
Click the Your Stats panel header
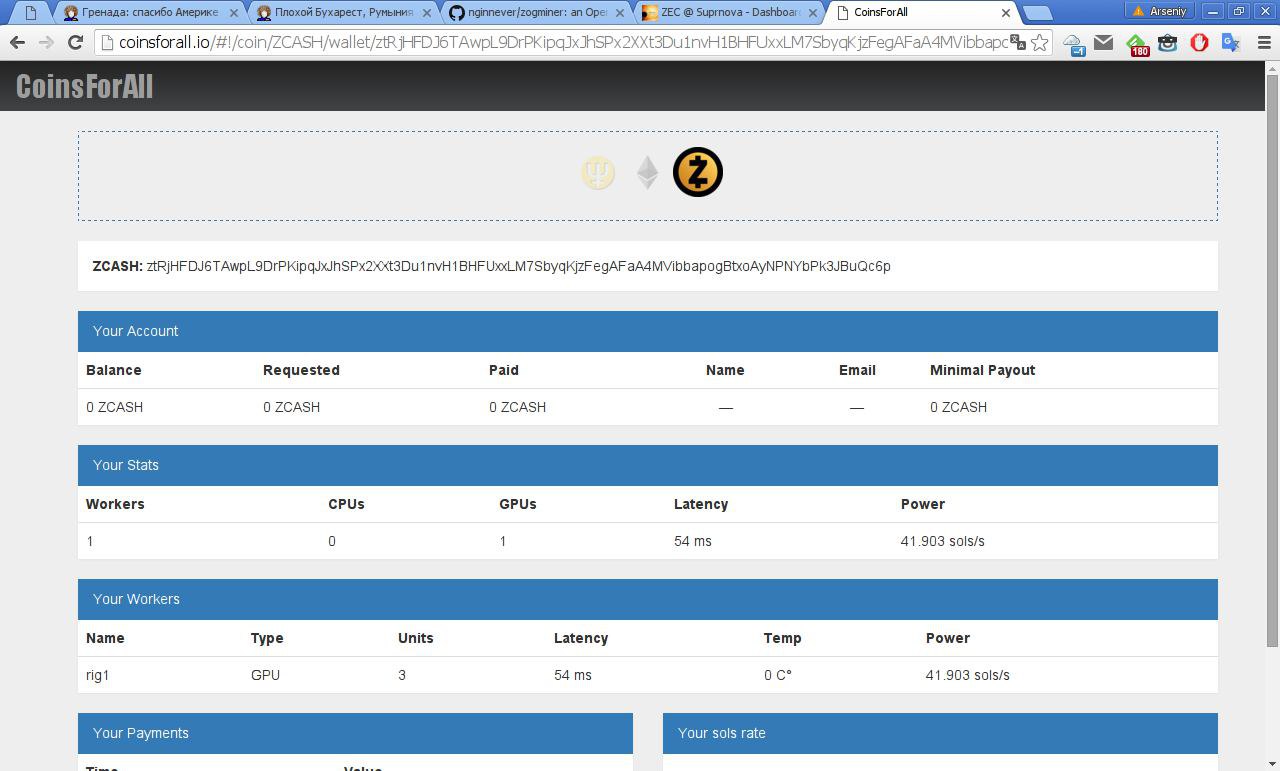[648, 465]
